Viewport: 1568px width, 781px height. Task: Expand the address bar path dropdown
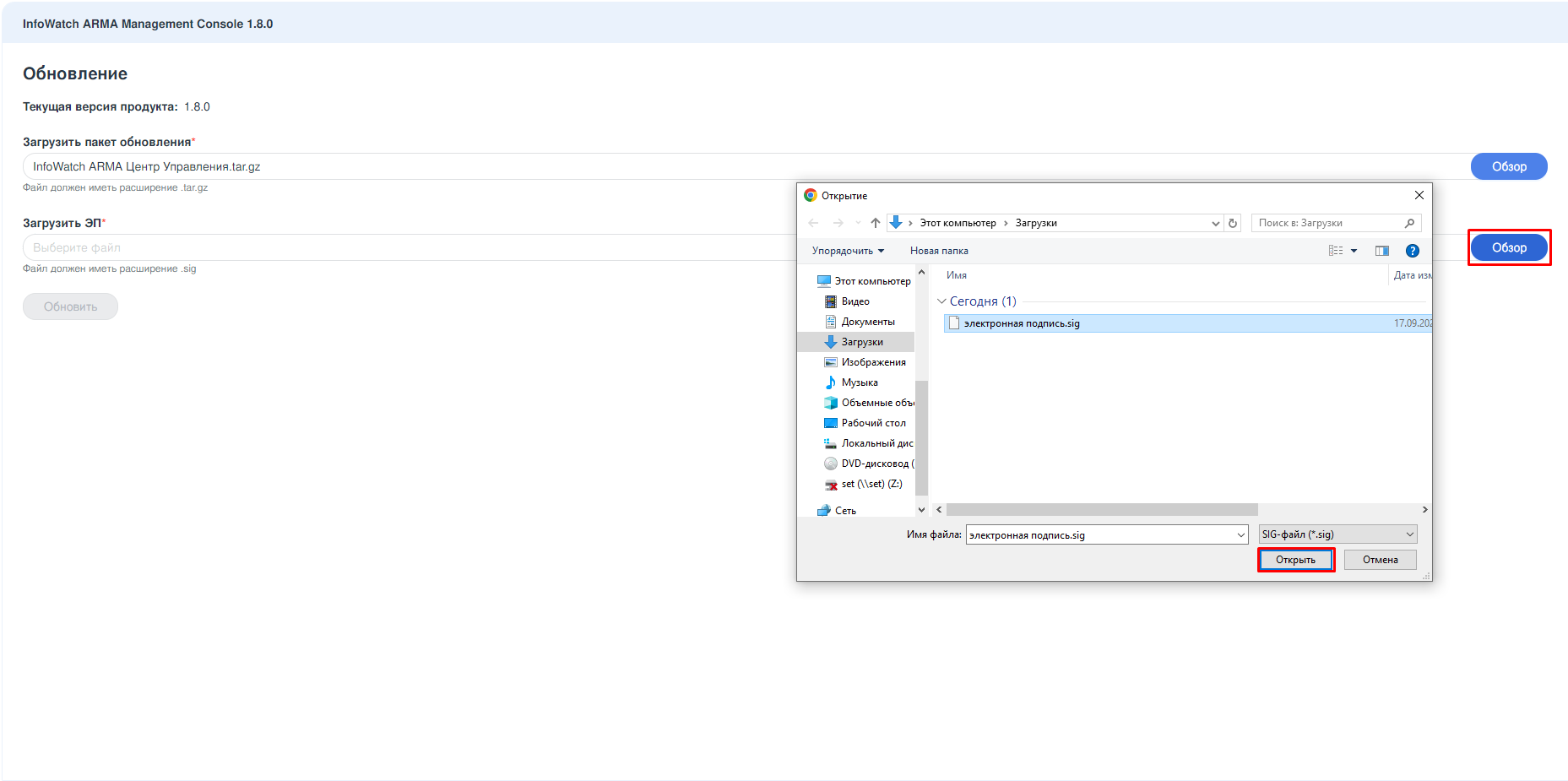click(1216, 223)
